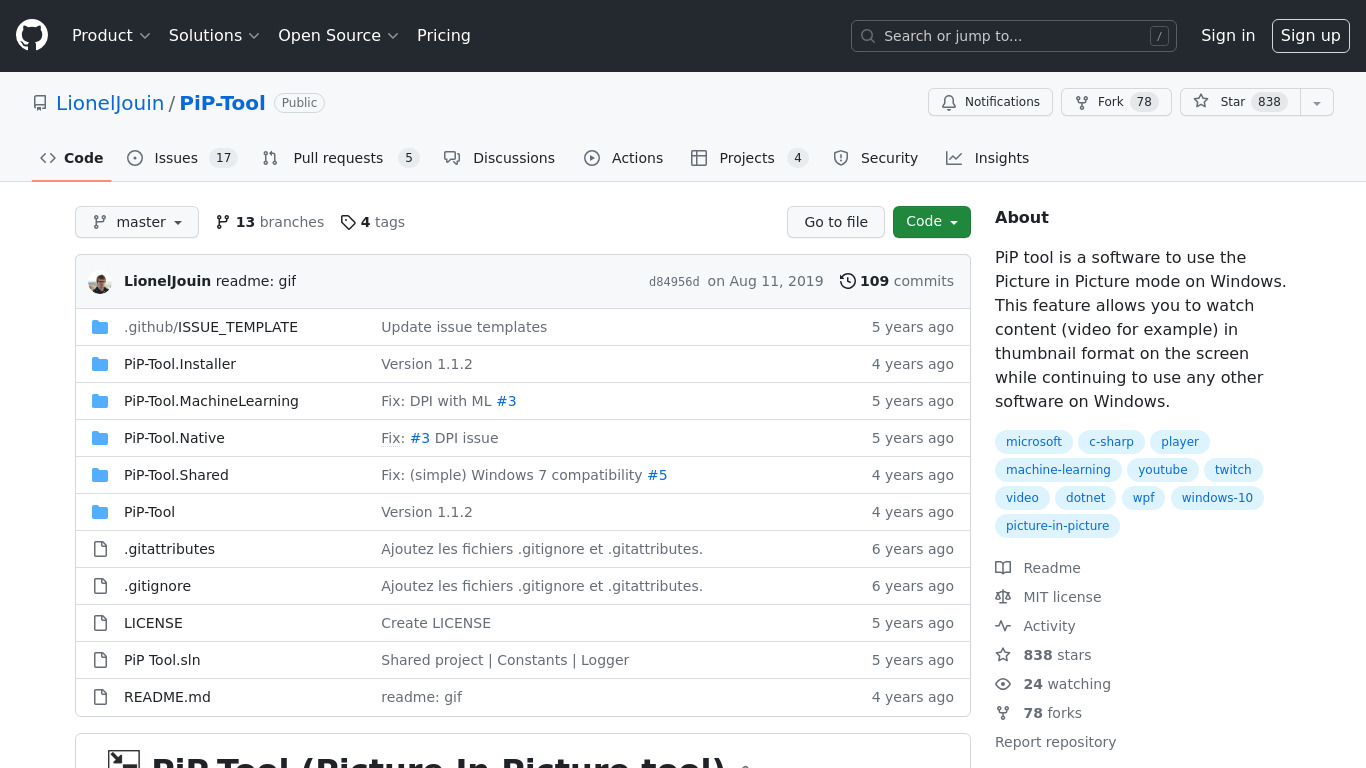Click inside Search or jump to field
Viewport: 1366px width, 768px height.
1013,36
